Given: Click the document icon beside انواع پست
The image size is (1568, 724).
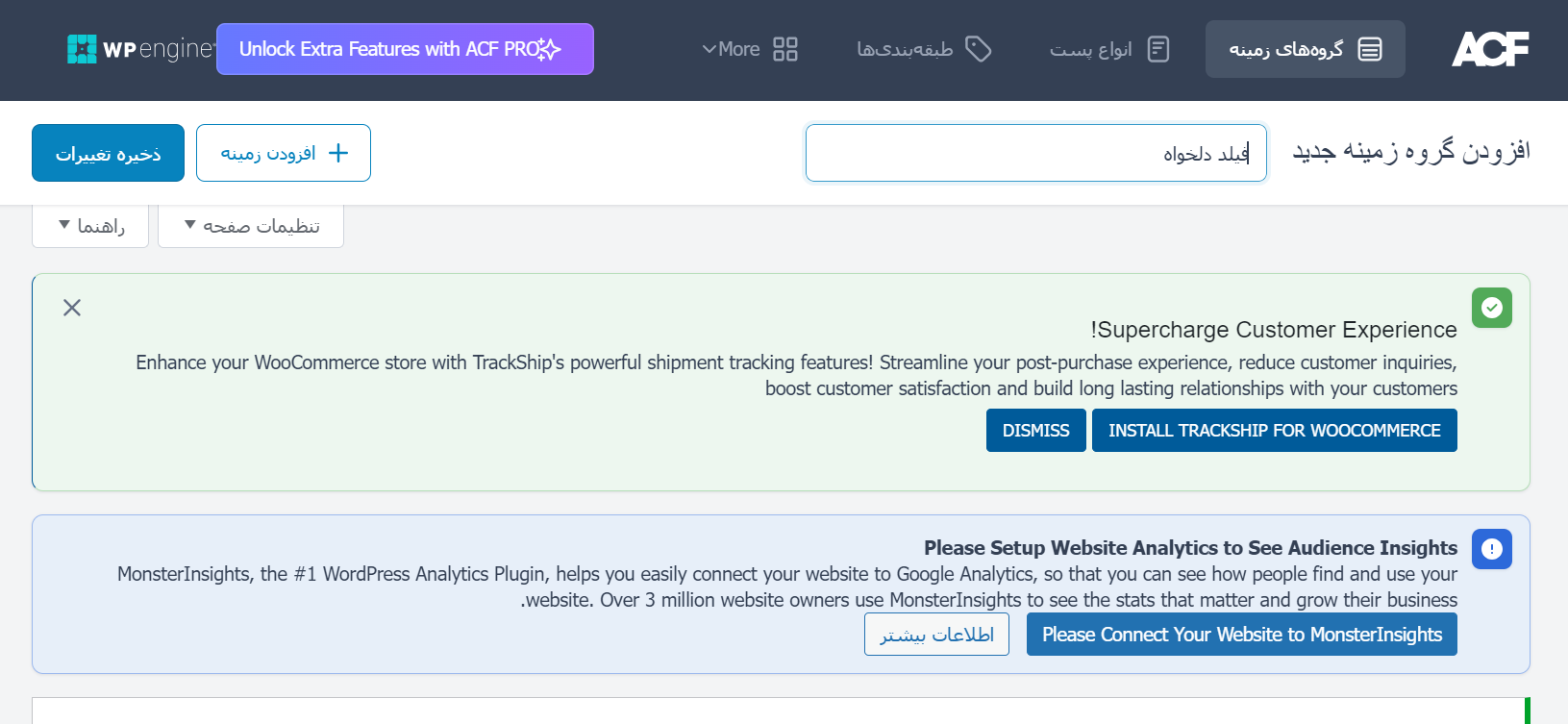Looking at the screenshot, I should (x=1158, y=49).
